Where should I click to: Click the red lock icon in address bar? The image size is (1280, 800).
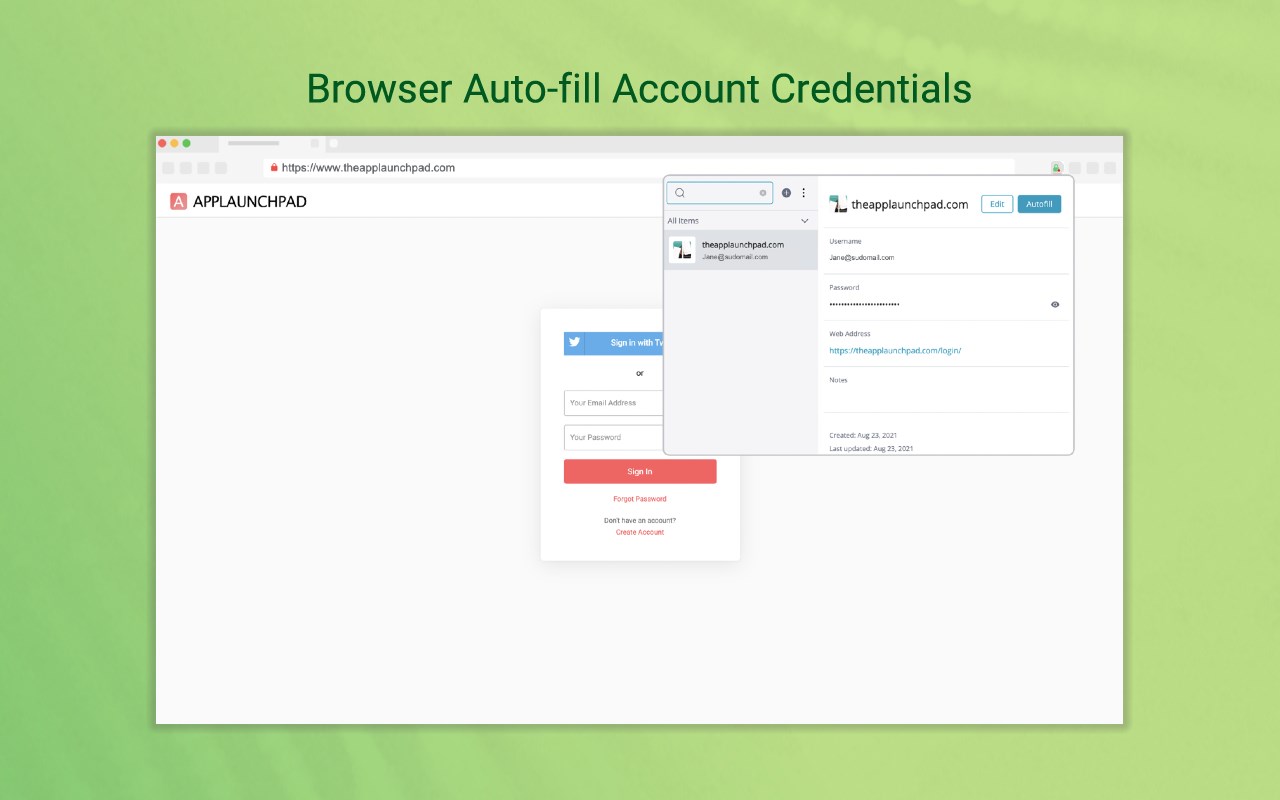274,168
